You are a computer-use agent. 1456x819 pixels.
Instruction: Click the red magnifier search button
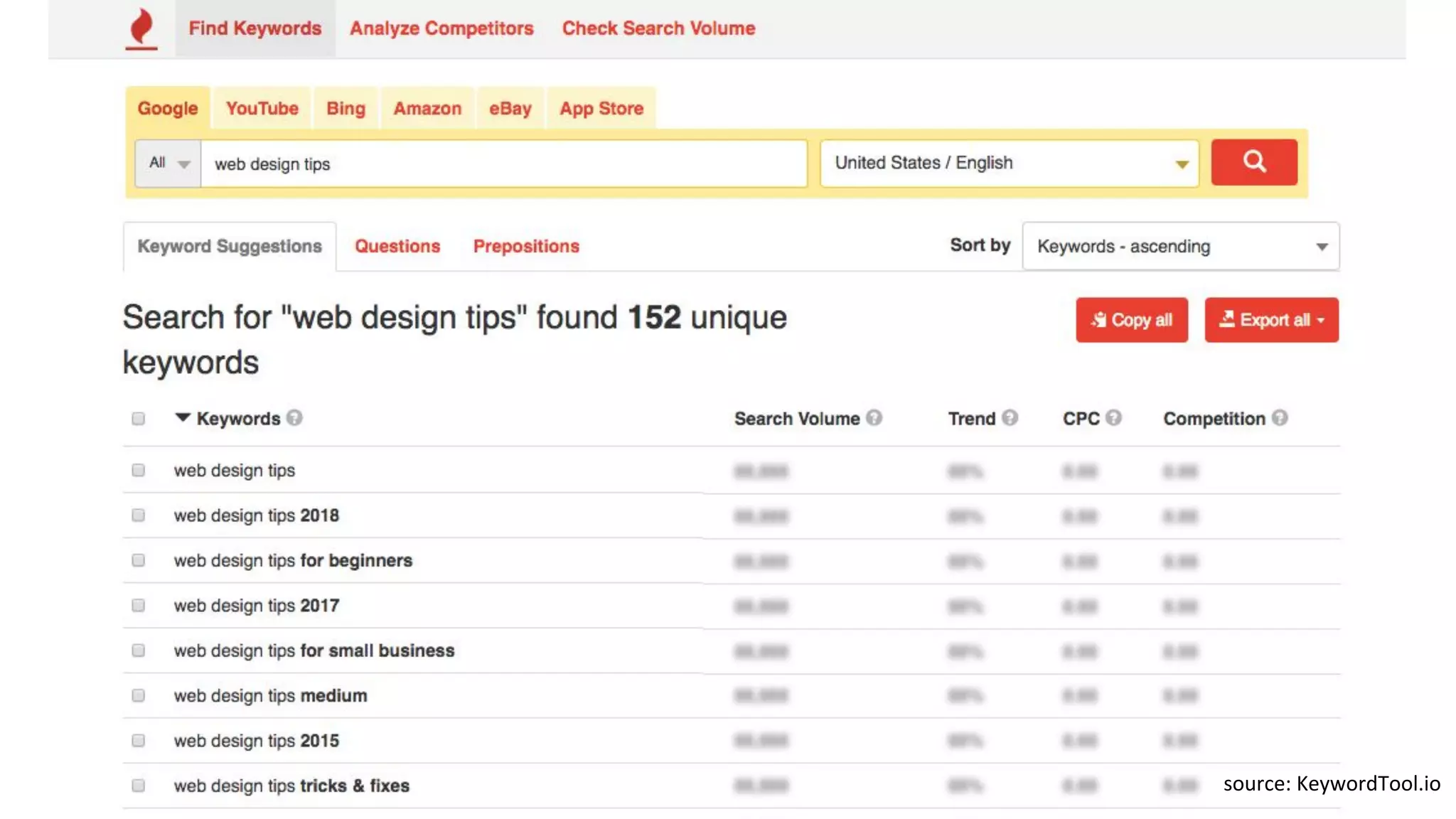coord(1253,163)
